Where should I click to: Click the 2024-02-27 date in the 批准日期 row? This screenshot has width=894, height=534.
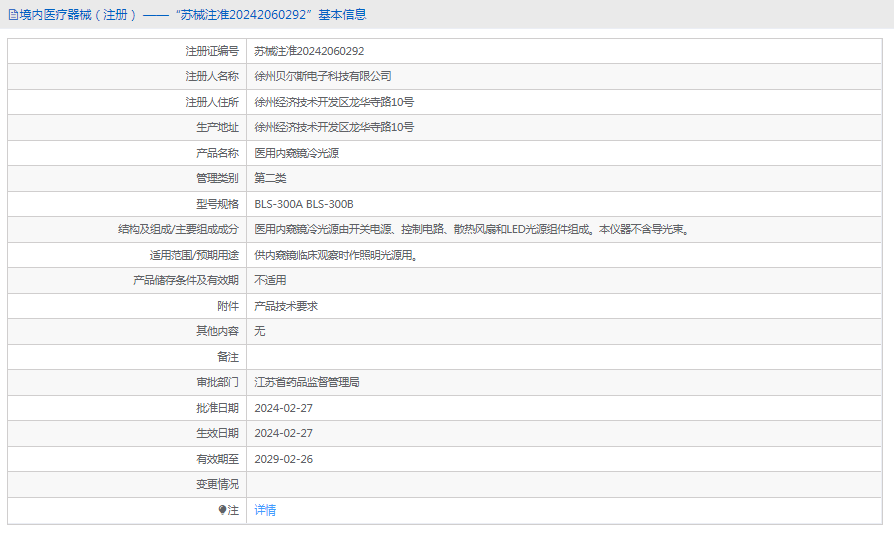point(283,408)
